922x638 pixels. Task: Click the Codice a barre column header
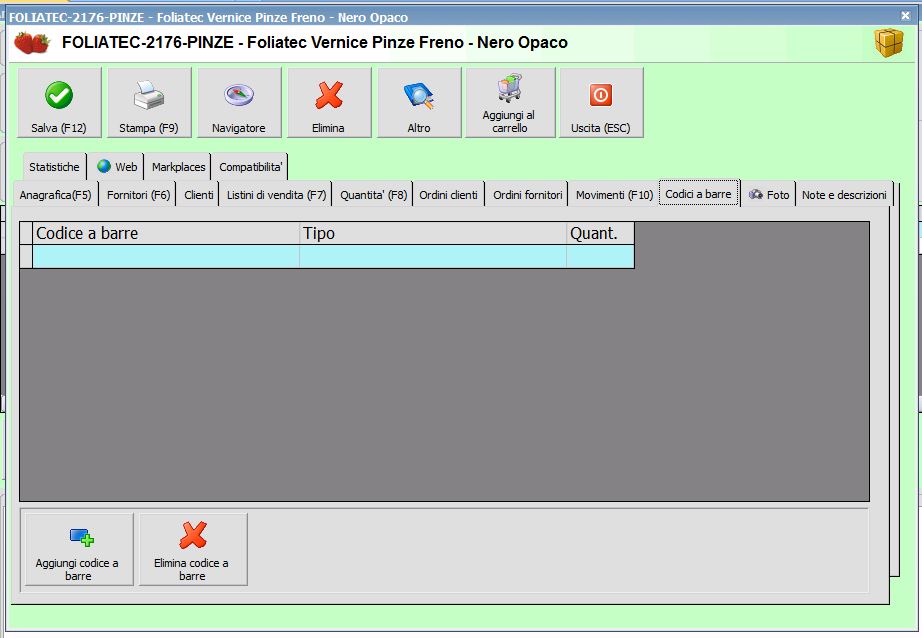click(166, 233)
